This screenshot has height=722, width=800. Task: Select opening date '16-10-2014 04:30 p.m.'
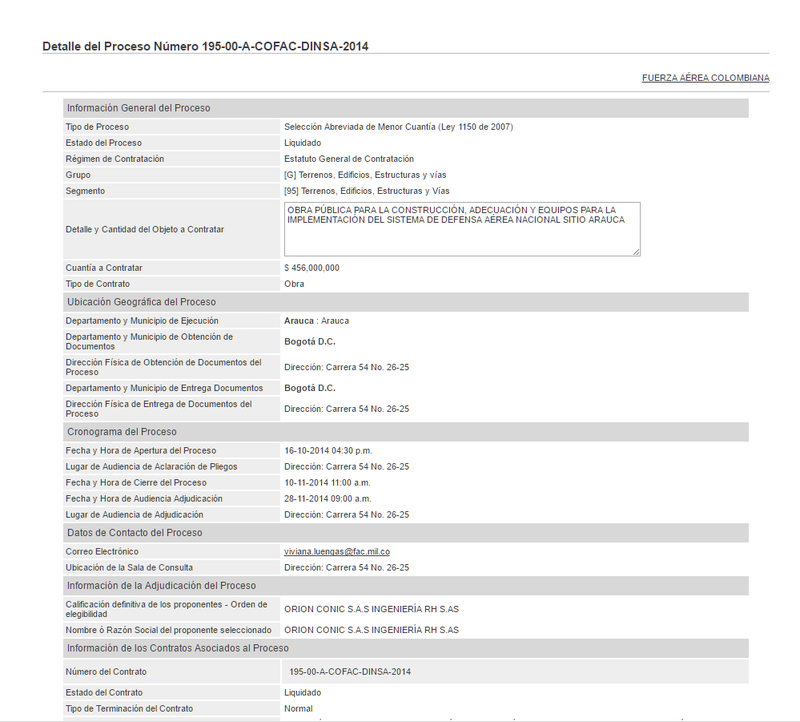pyautogui.click(x=328, y=451)
